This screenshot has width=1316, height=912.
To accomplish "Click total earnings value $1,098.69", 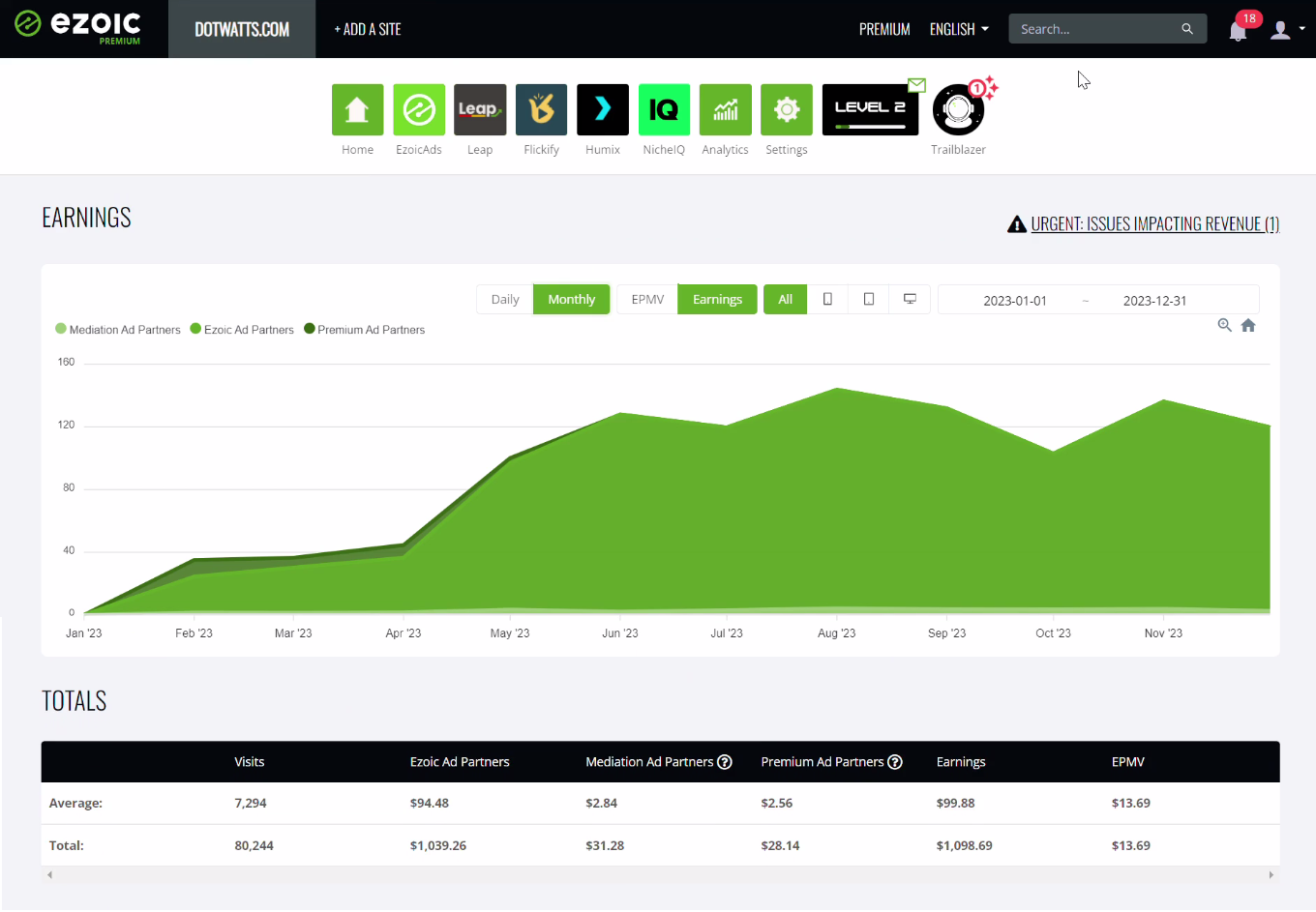I will click(965, 845).
